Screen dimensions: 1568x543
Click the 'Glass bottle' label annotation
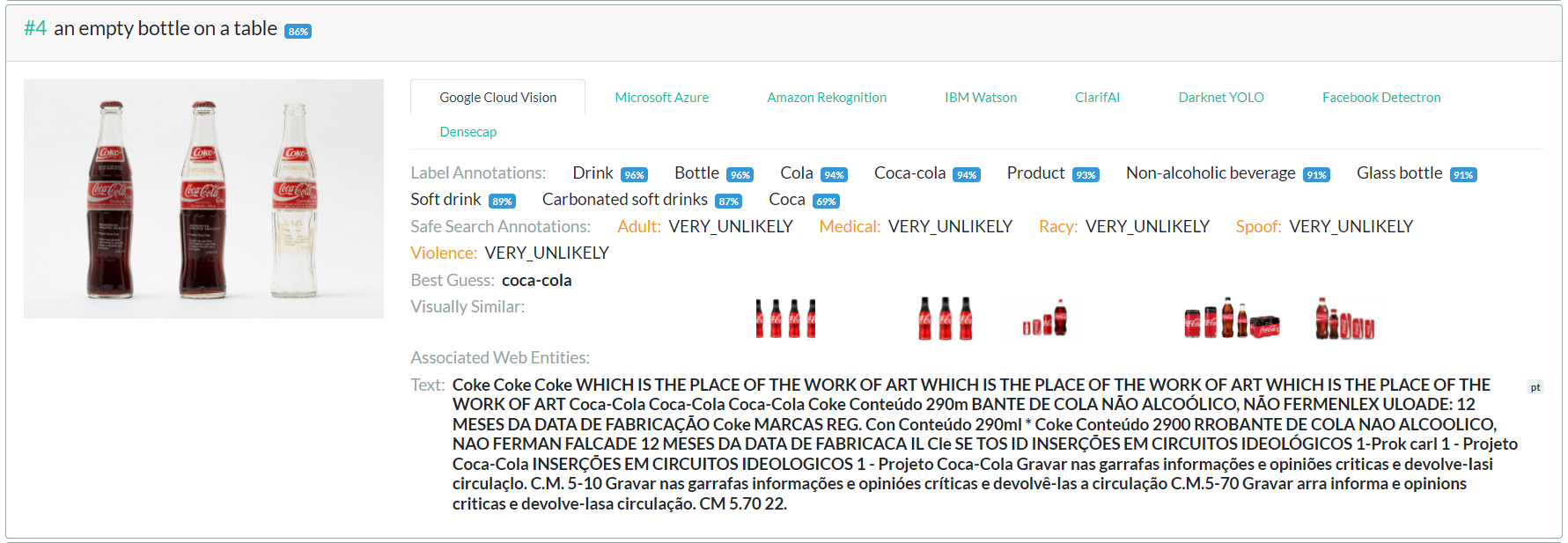tap(1399, 173)
